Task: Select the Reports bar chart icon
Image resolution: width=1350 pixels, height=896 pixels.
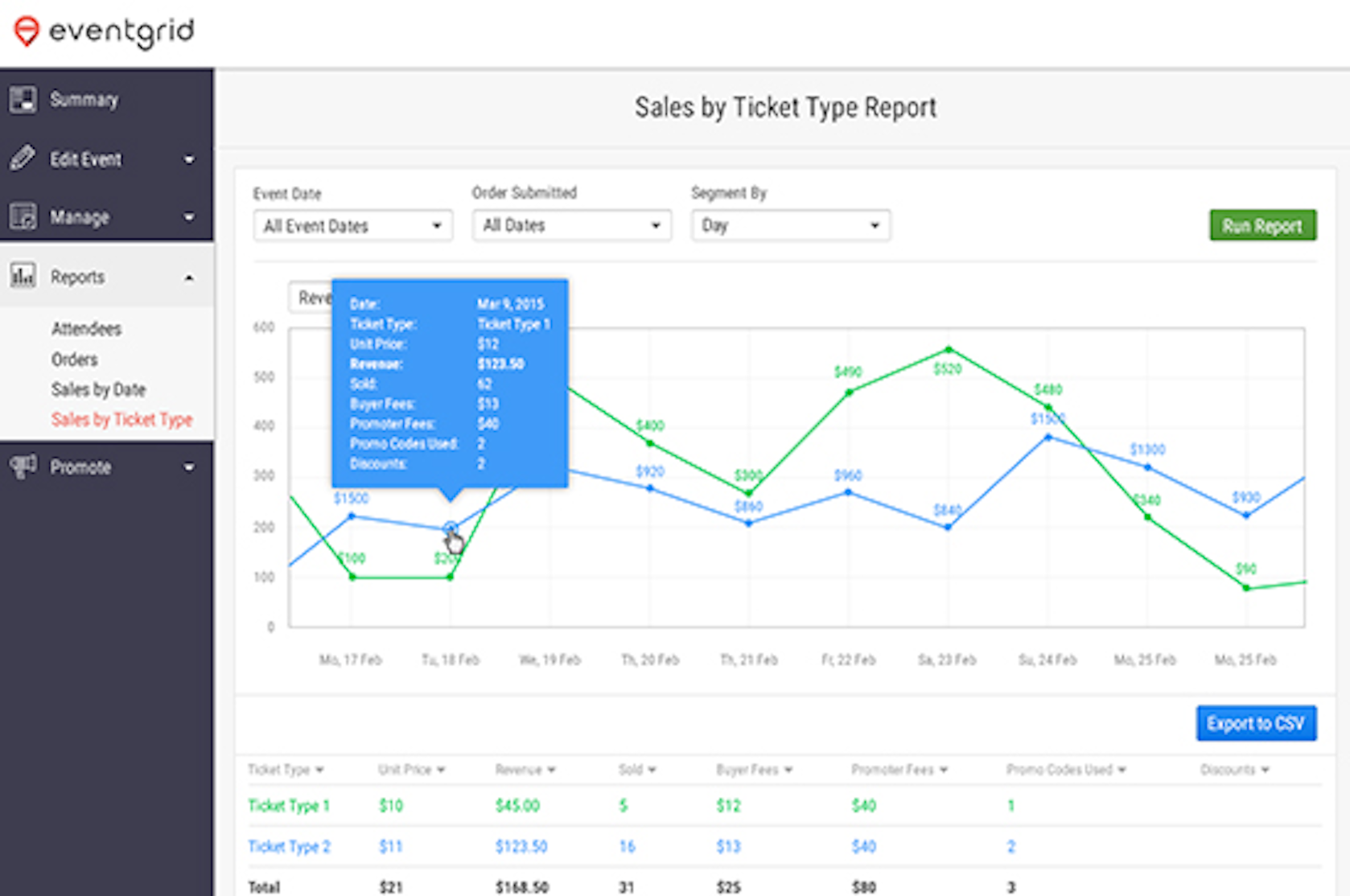Action: [23, 276]
